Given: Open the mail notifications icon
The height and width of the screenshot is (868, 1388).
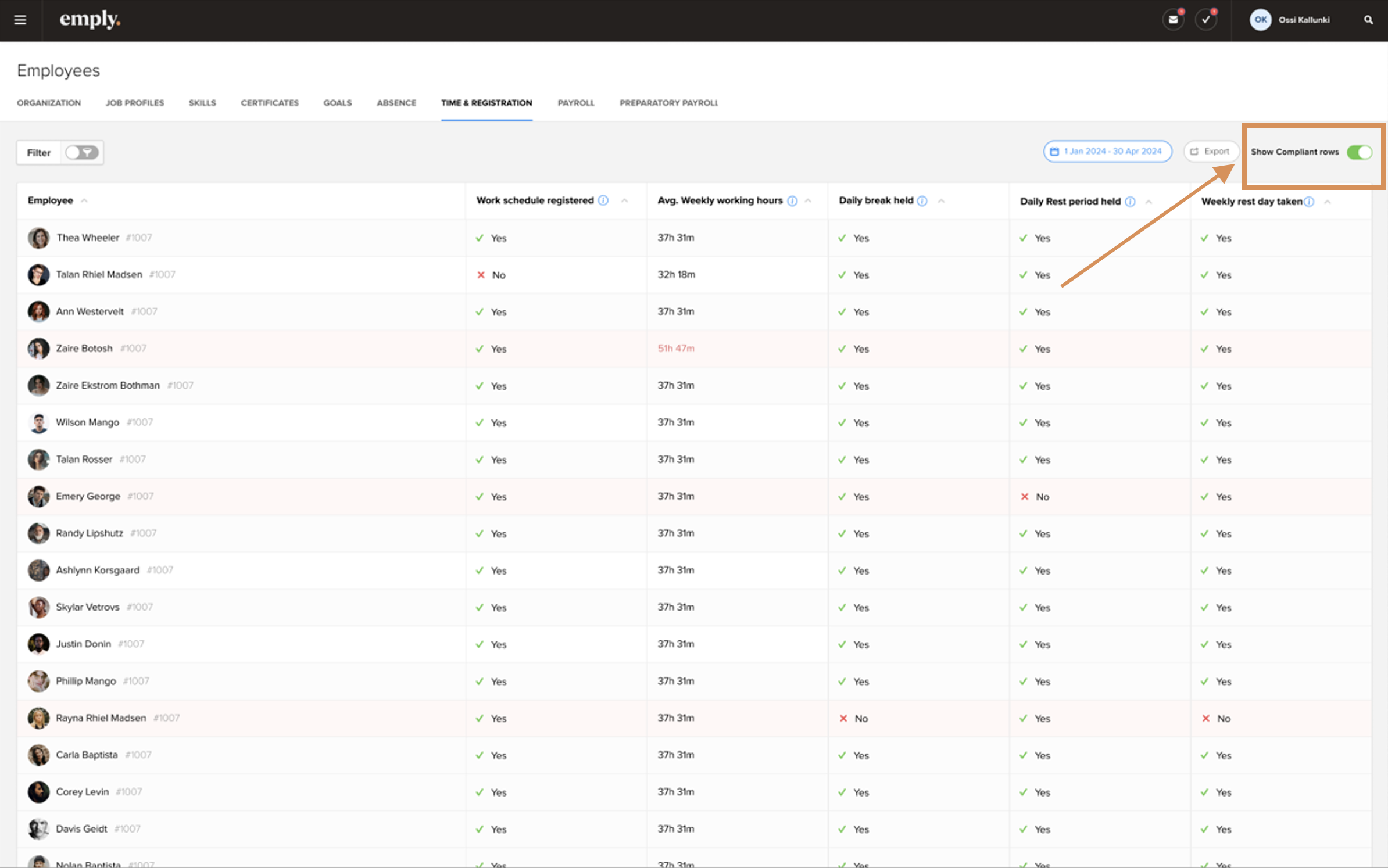Looking at the screenshot, I should (1173, 20).
